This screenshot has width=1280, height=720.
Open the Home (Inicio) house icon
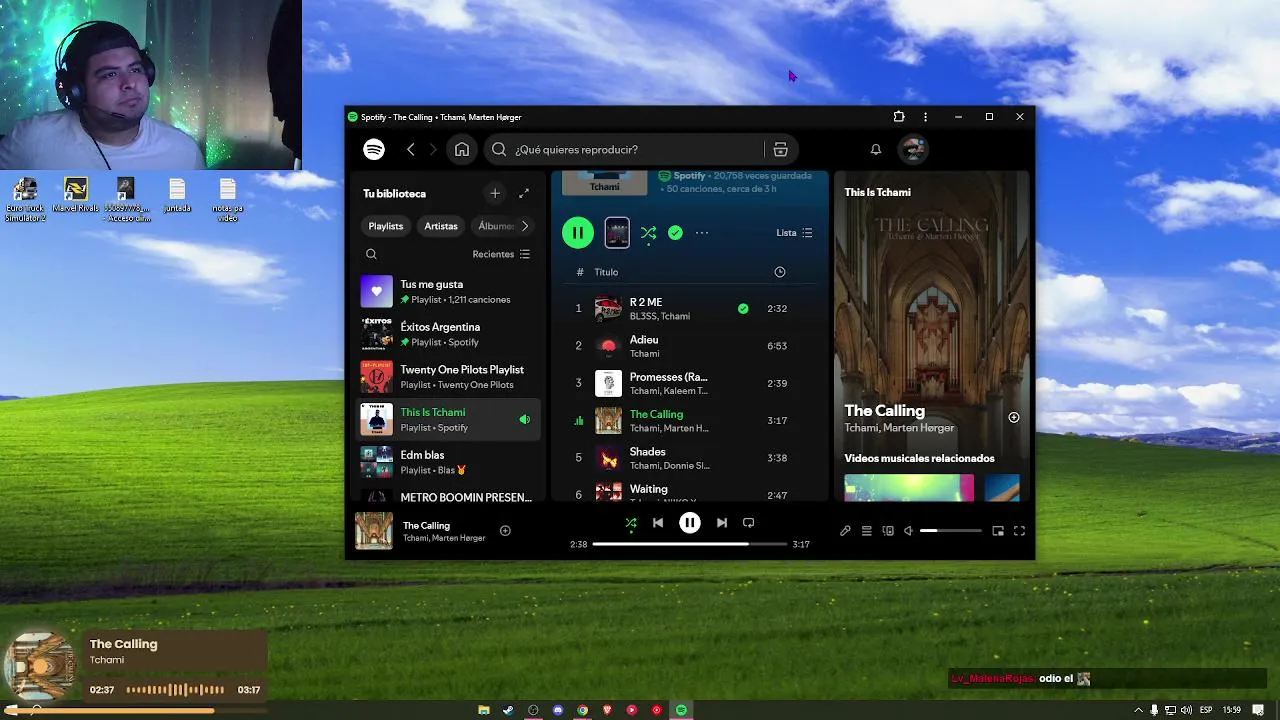click(x=462, y=149)
